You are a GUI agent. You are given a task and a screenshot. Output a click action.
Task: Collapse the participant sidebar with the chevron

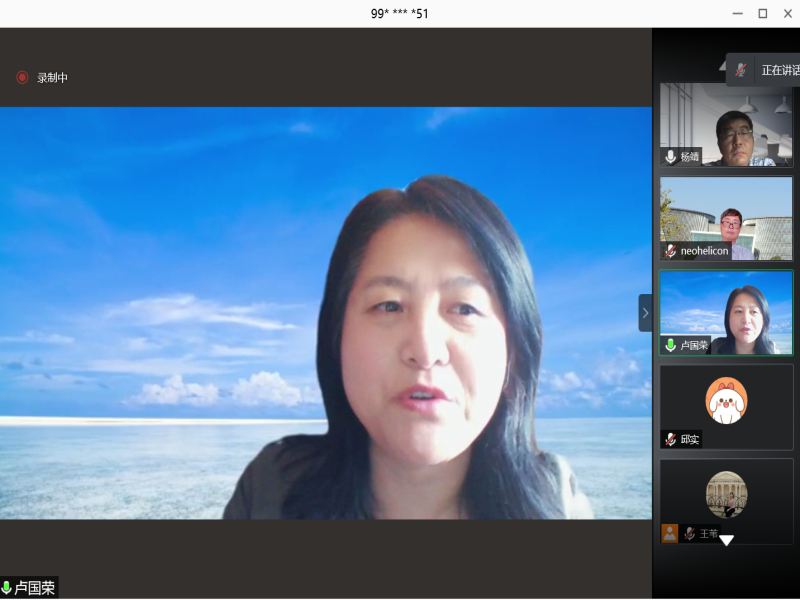(645, 313)
